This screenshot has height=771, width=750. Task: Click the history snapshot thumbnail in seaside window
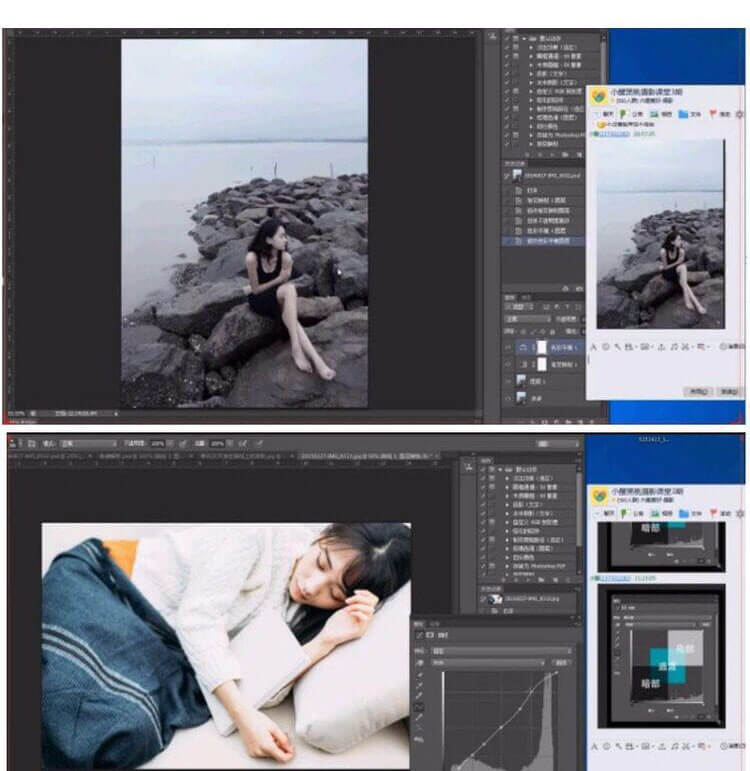coord(517,176)
